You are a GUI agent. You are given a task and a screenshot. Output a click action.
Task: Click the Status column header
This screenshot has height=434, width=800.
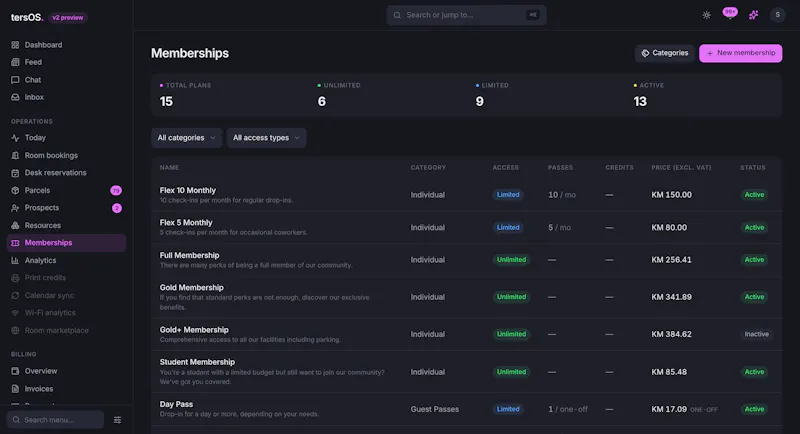click(x=753, y=167)
